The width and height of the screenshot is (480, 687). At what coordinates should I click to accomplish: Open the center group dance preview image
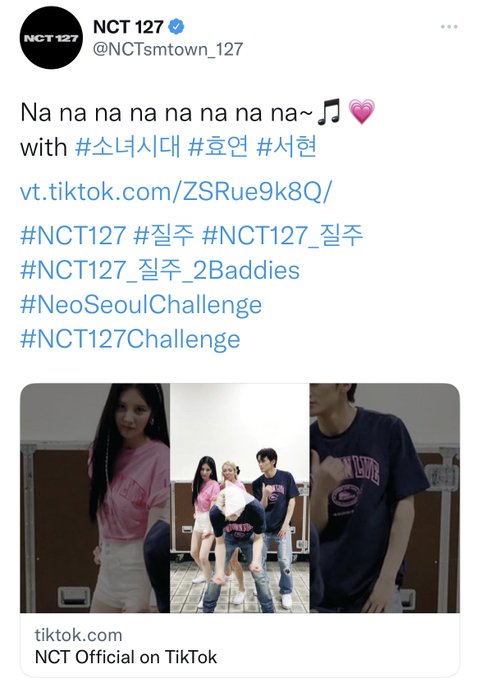(240, 498)
